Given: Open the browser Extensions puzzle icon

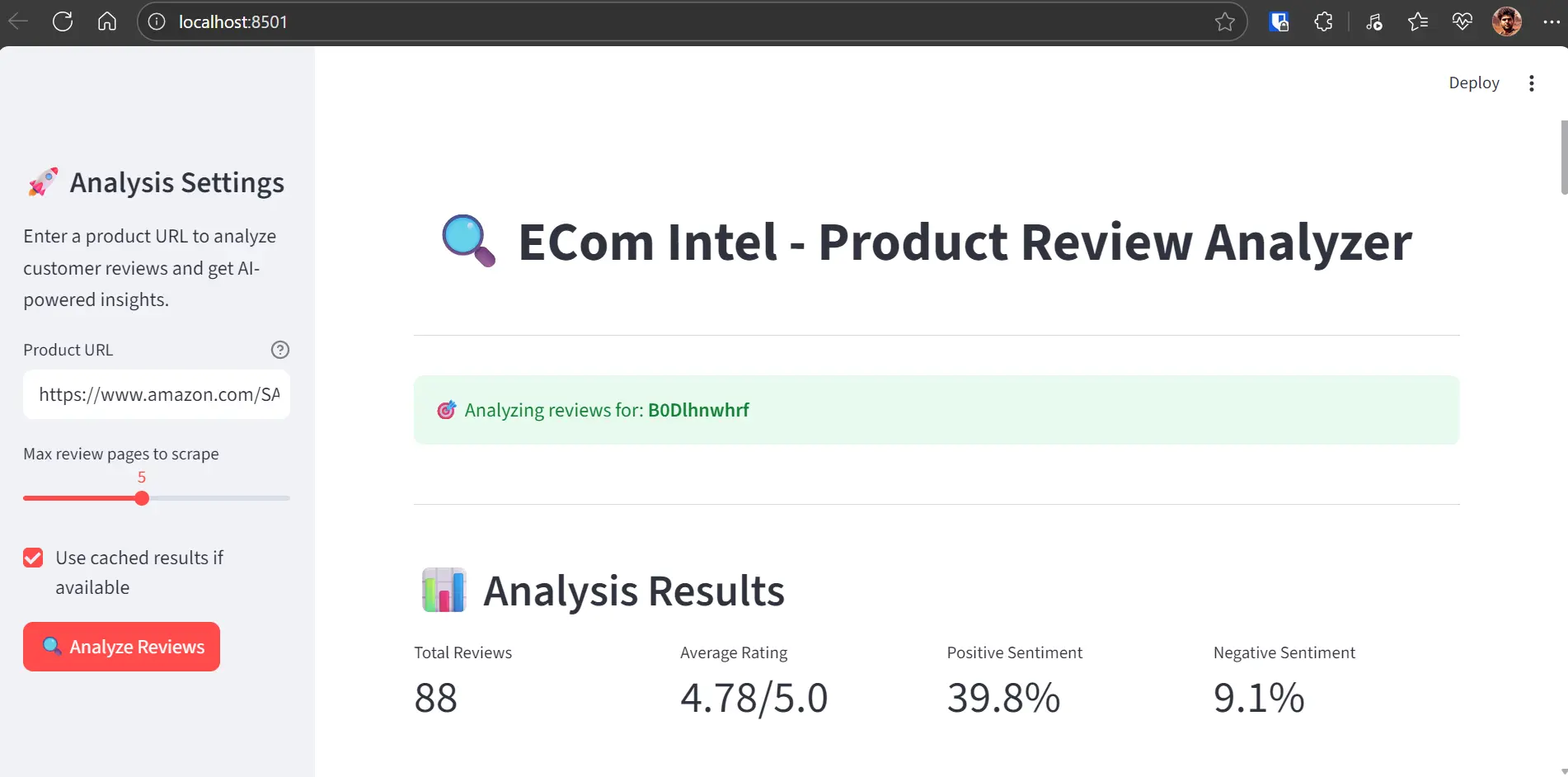Looking at the screenshot, I should [x=1323, y=21].
